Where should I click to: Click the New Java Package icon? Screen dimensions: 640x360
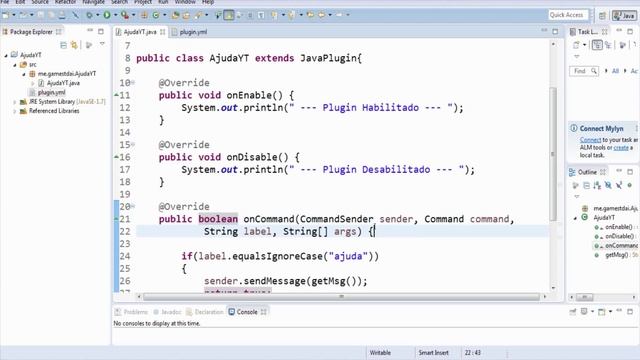click(144, 15)
